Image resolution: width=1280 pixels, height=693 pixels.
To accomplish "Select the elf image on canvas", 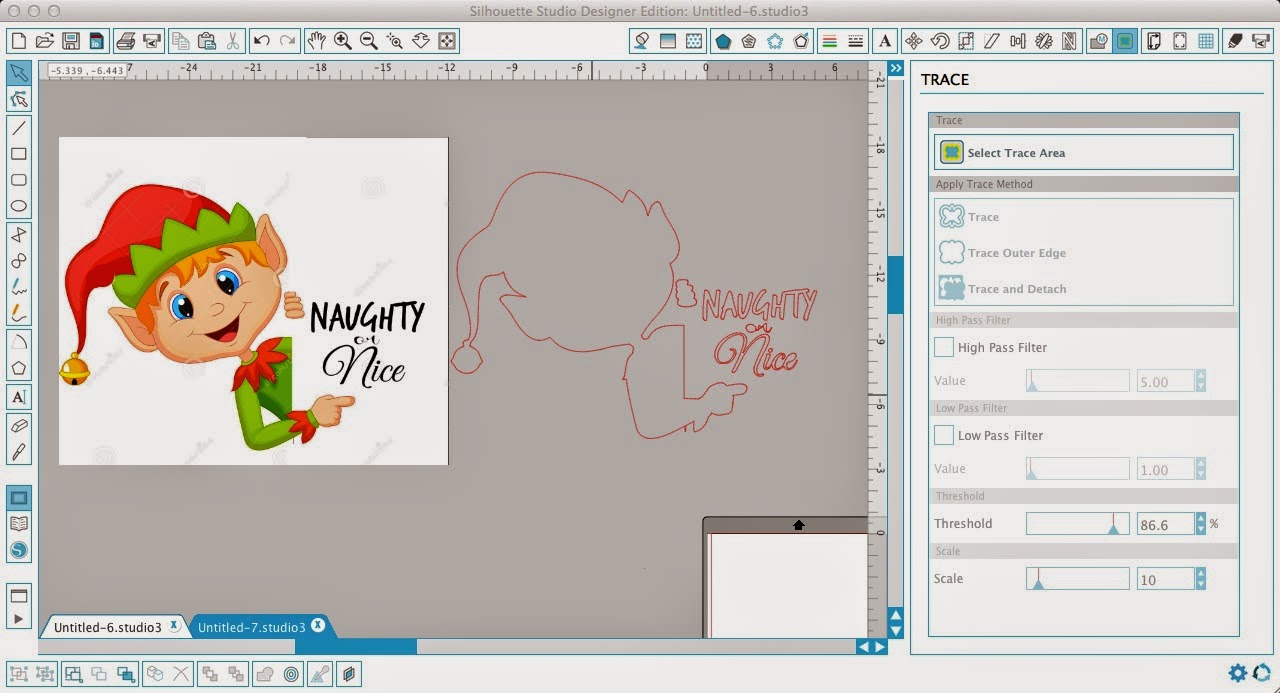I will 253,301.
